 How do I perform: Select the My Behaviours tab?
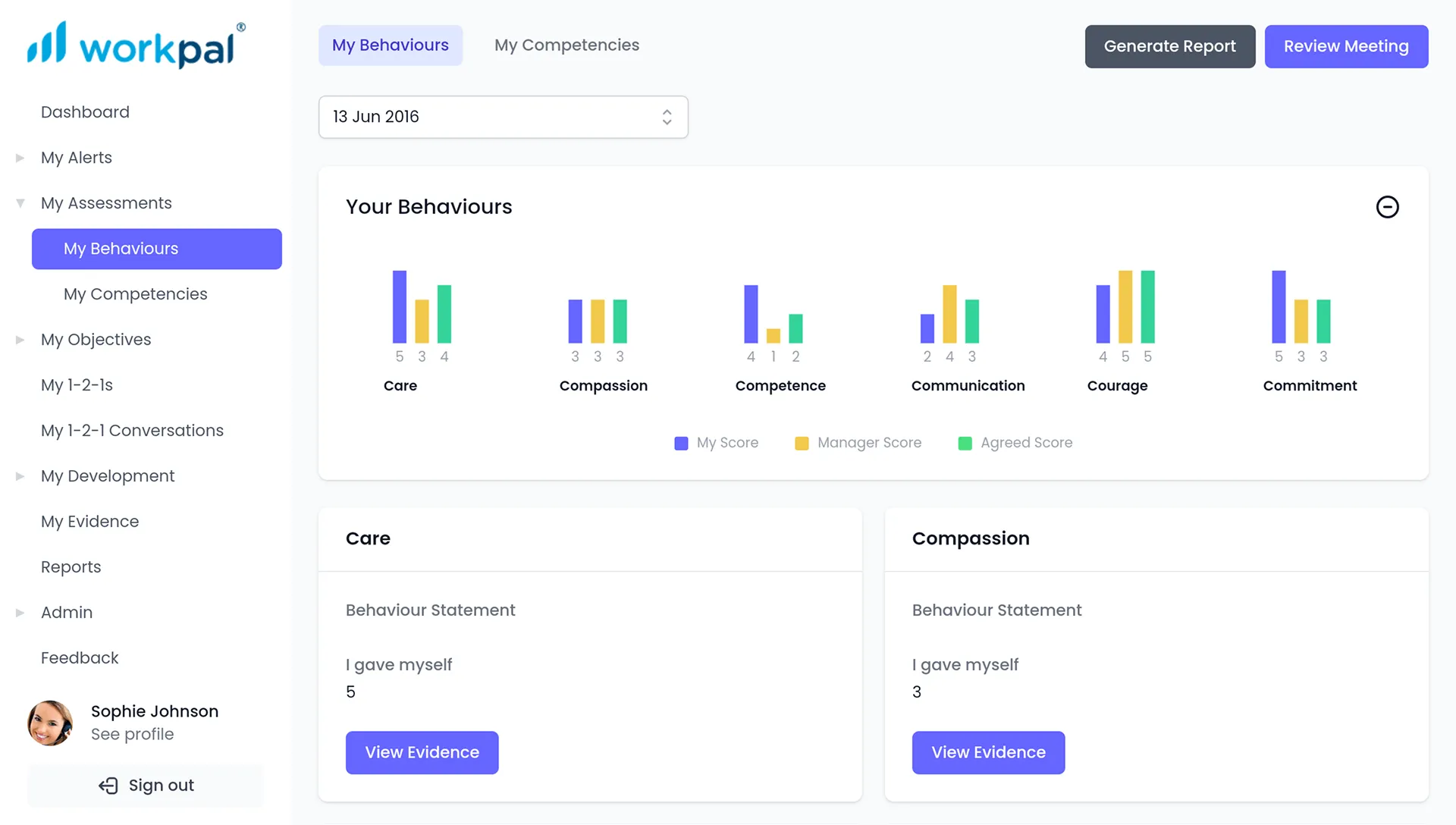390,45
